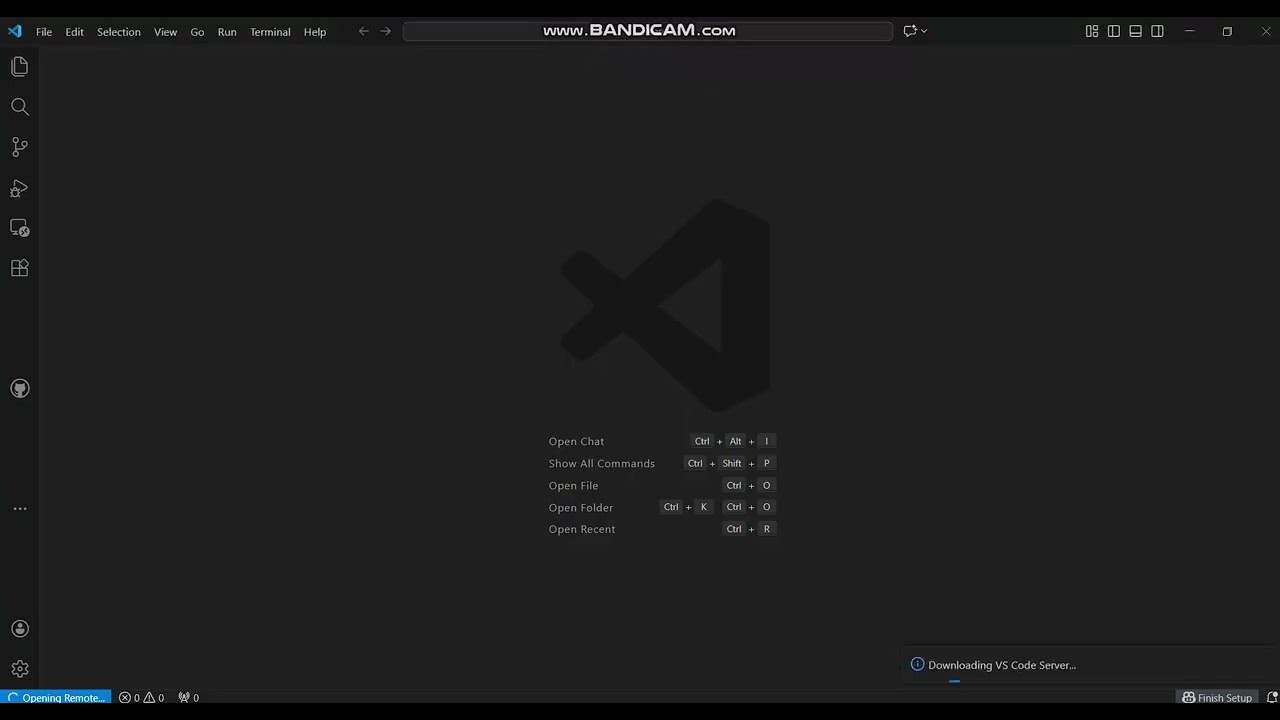Click the forwarded ports status indicator
The height and width of the screenshot is (720, 1280).
[188, 698]
